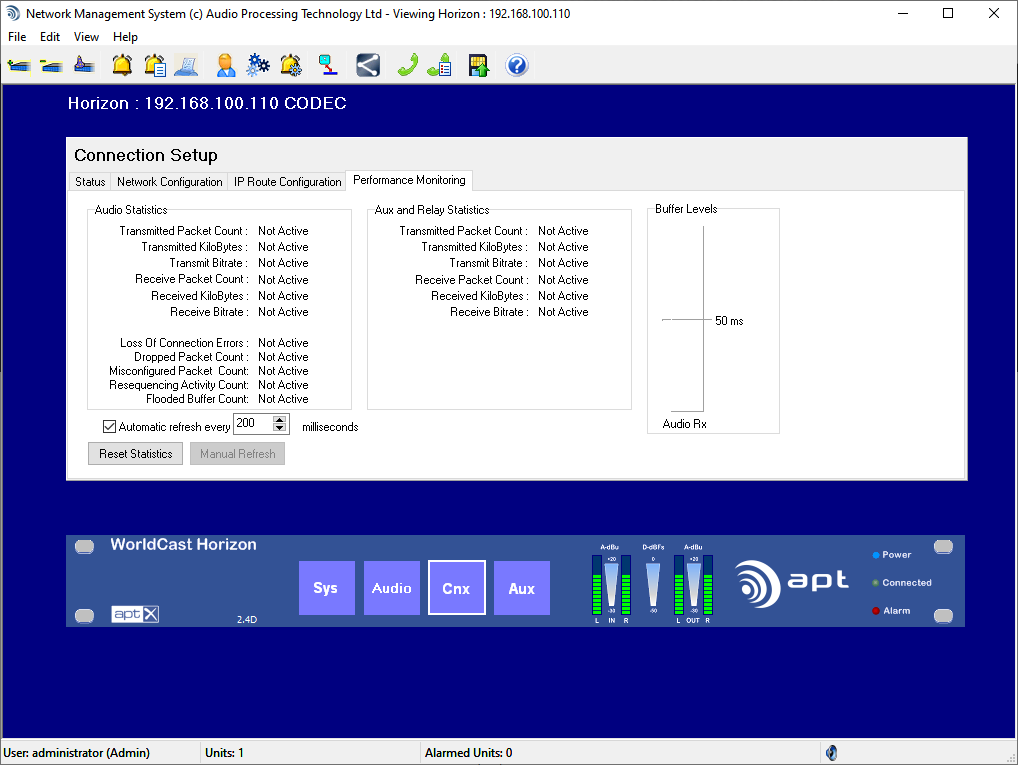Click the "Misconfigured Packet Count" label
This screenshot has width=1018, height=765.
point(179,371)
